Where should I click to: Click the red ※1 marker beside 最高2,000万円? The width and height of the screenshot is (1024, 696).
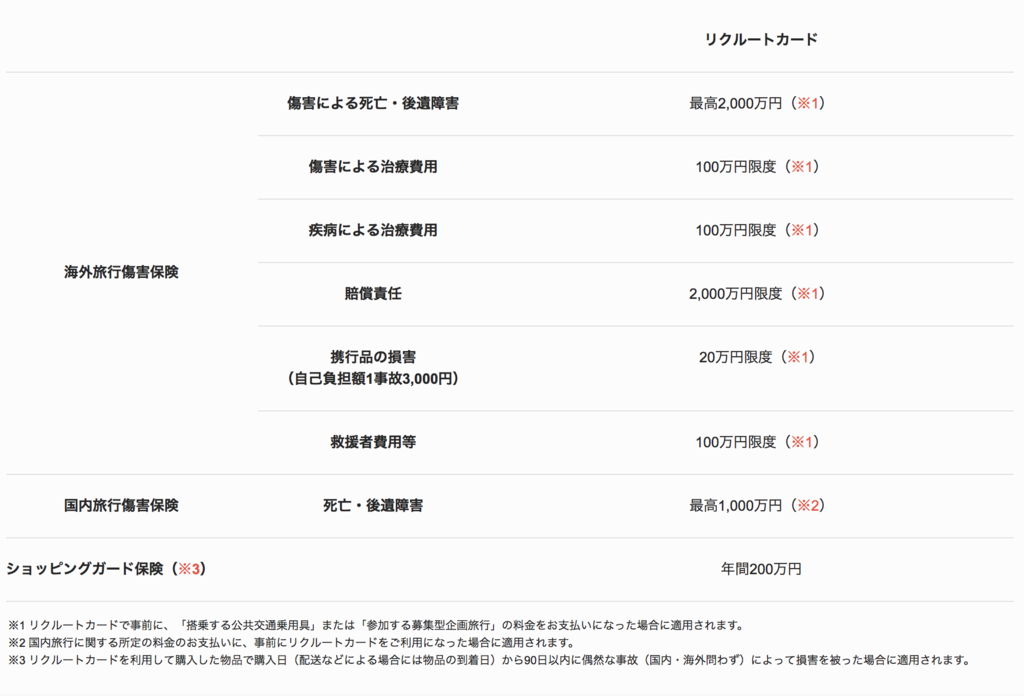808,103
